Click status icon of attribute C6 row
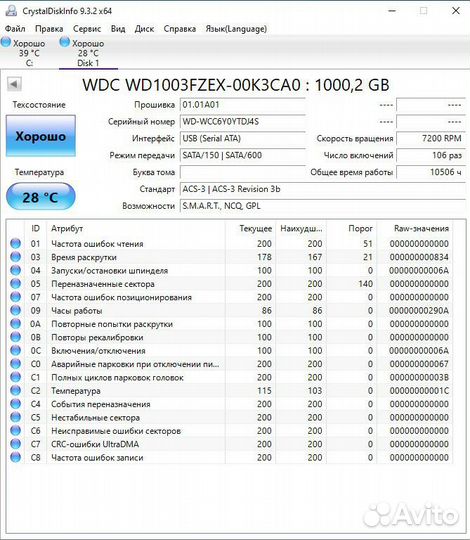Screen dimensions: 470x540 (x=15, y=430)
